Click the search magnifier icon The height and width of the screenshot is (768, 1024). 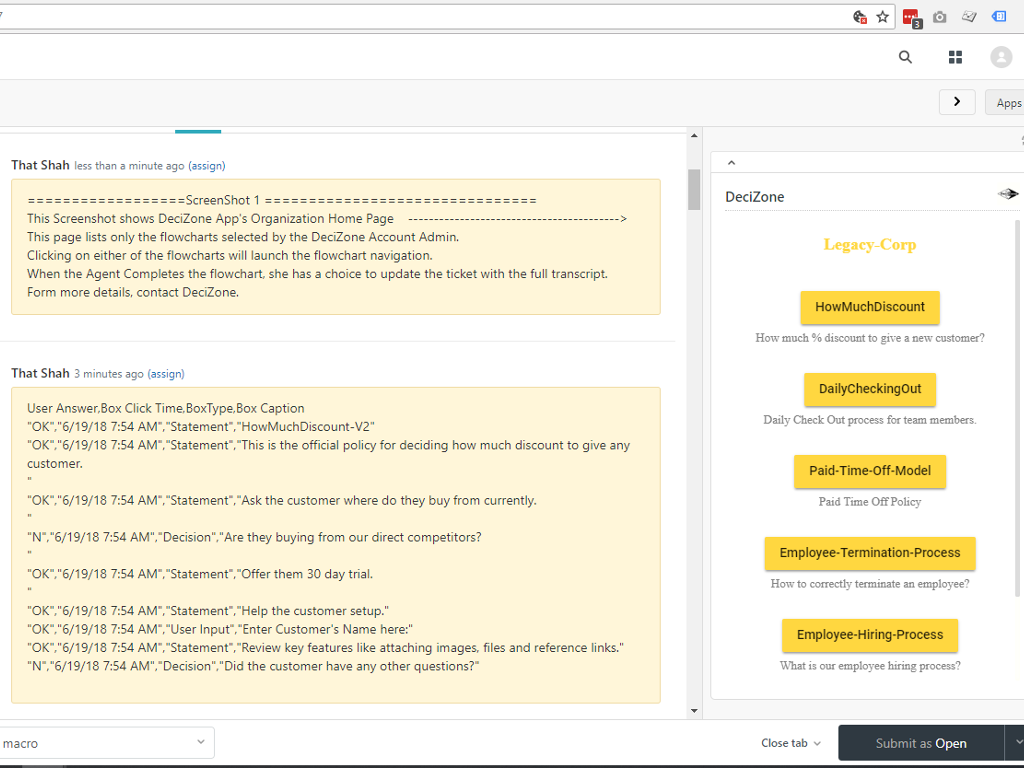(905, 57)
